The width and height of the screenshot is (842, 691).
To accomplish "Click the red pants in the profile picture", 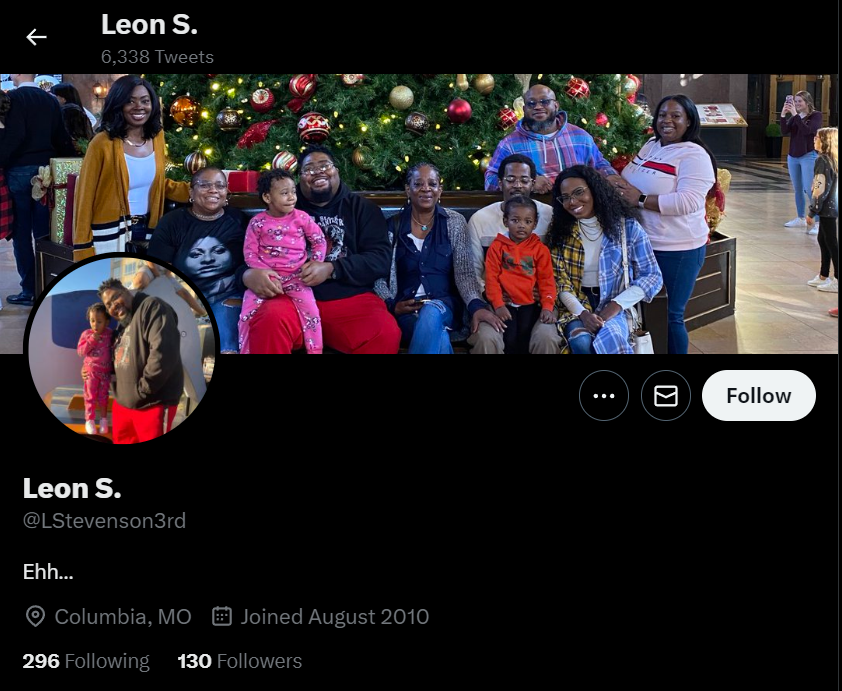I will pyautogui.click(x=142, y=423).
